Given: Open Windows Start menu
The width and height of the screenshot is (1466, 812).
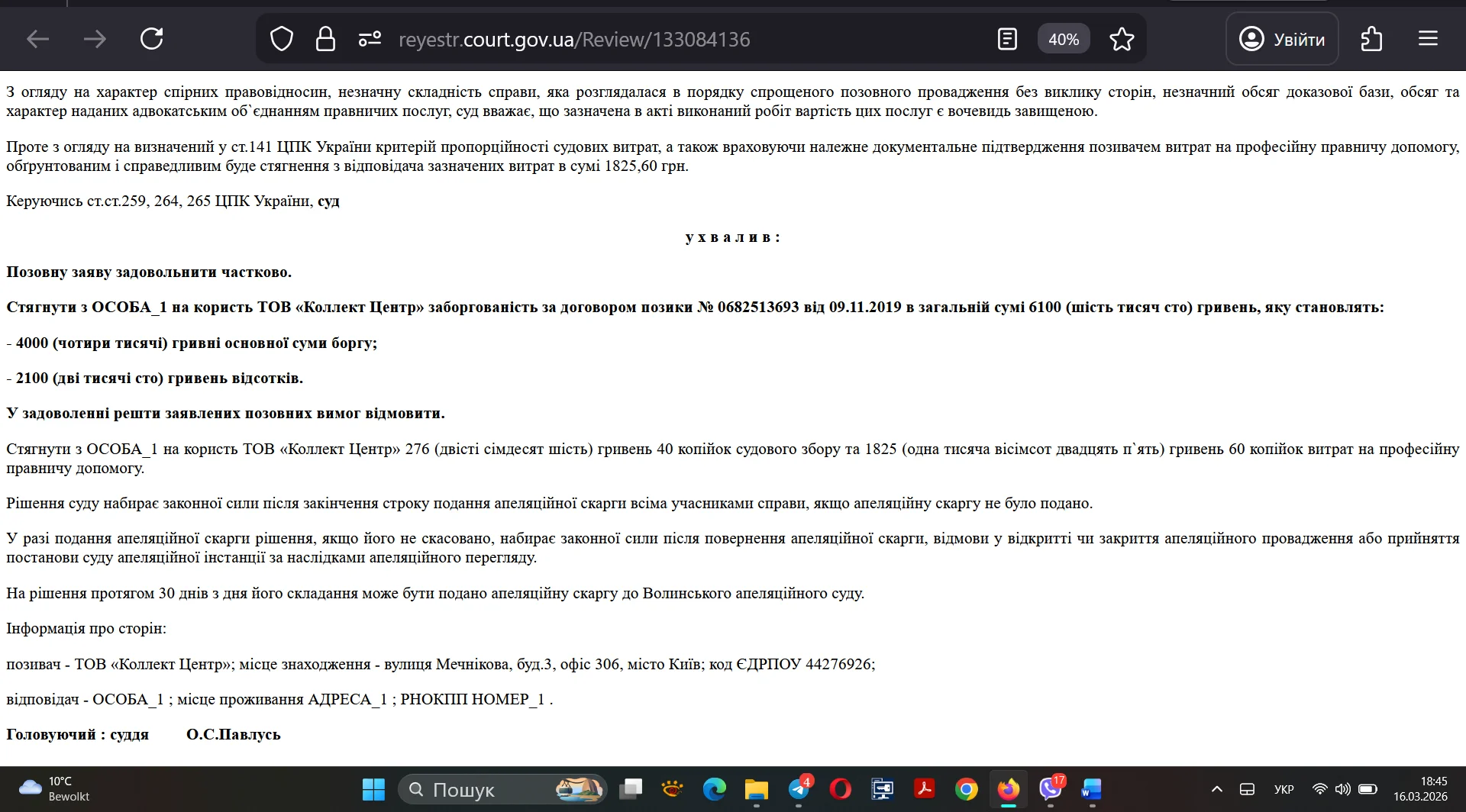Looking at the screenshot, I should (x=373, y=789).
